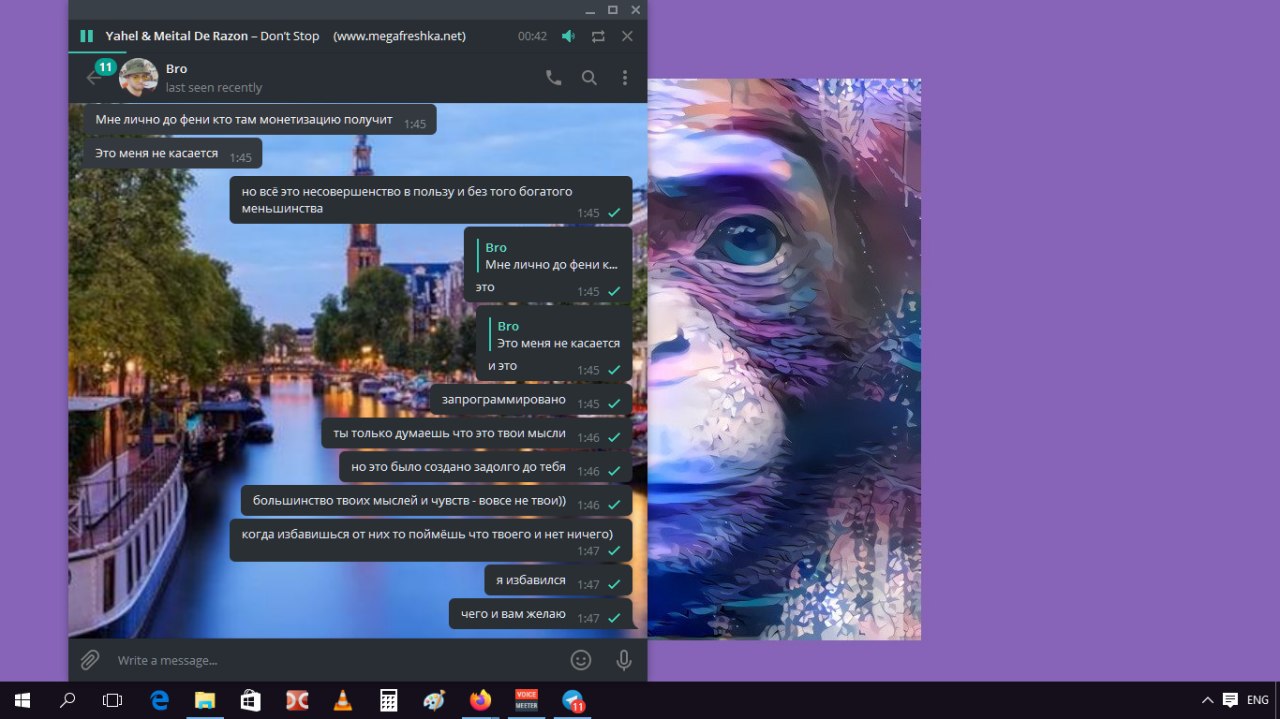Open the Windows notification center
1280x719 pixels.
click(1230, 700)
